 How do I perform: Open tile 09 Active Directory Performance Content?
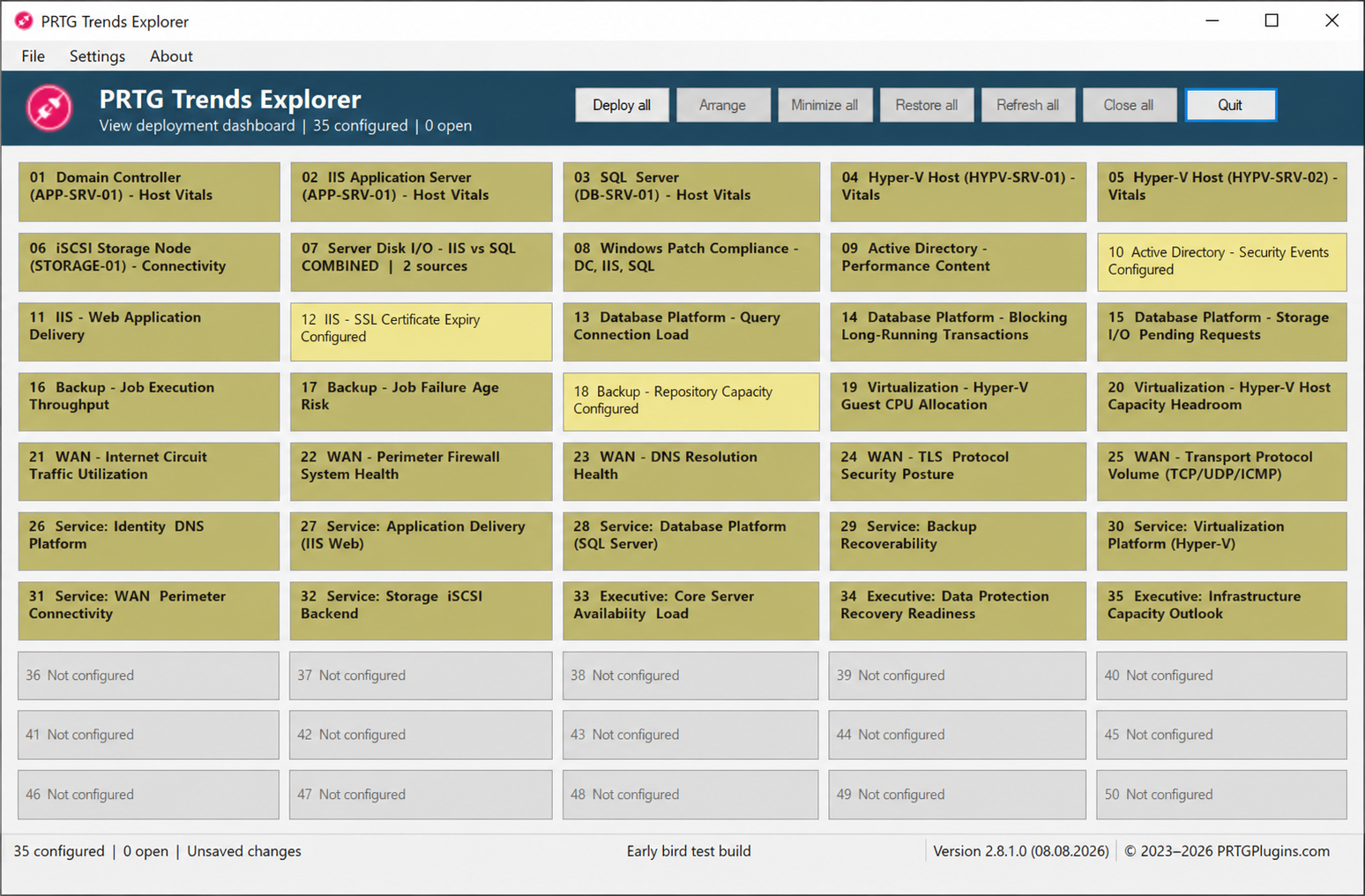[958, 262]
